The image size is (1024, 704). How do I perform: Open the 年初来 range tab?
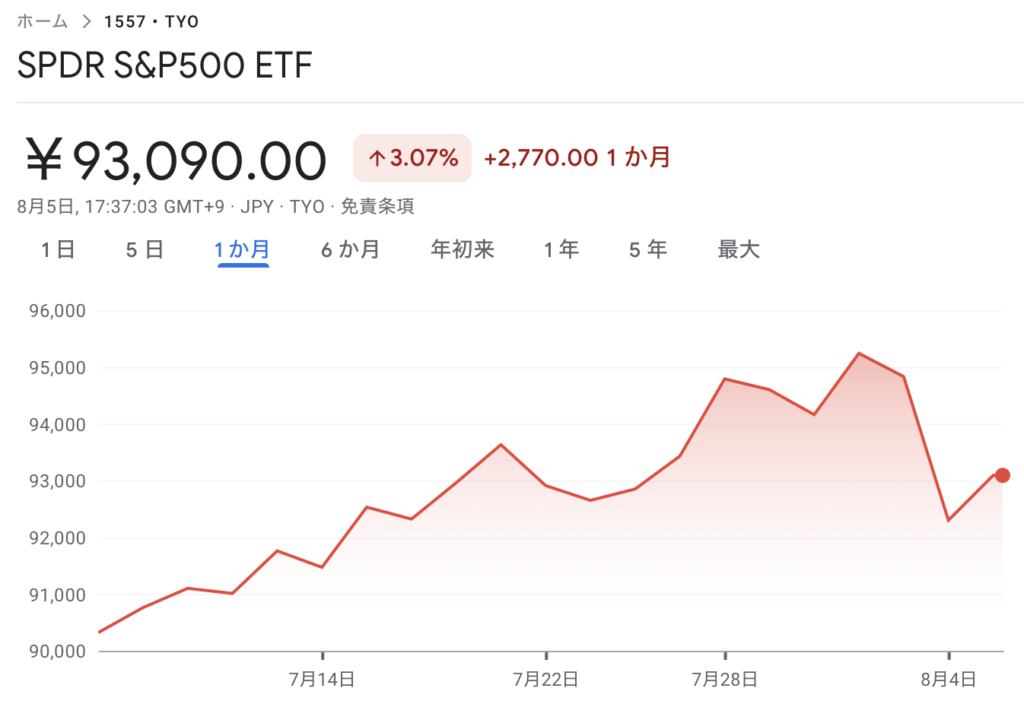click(462, 249)
